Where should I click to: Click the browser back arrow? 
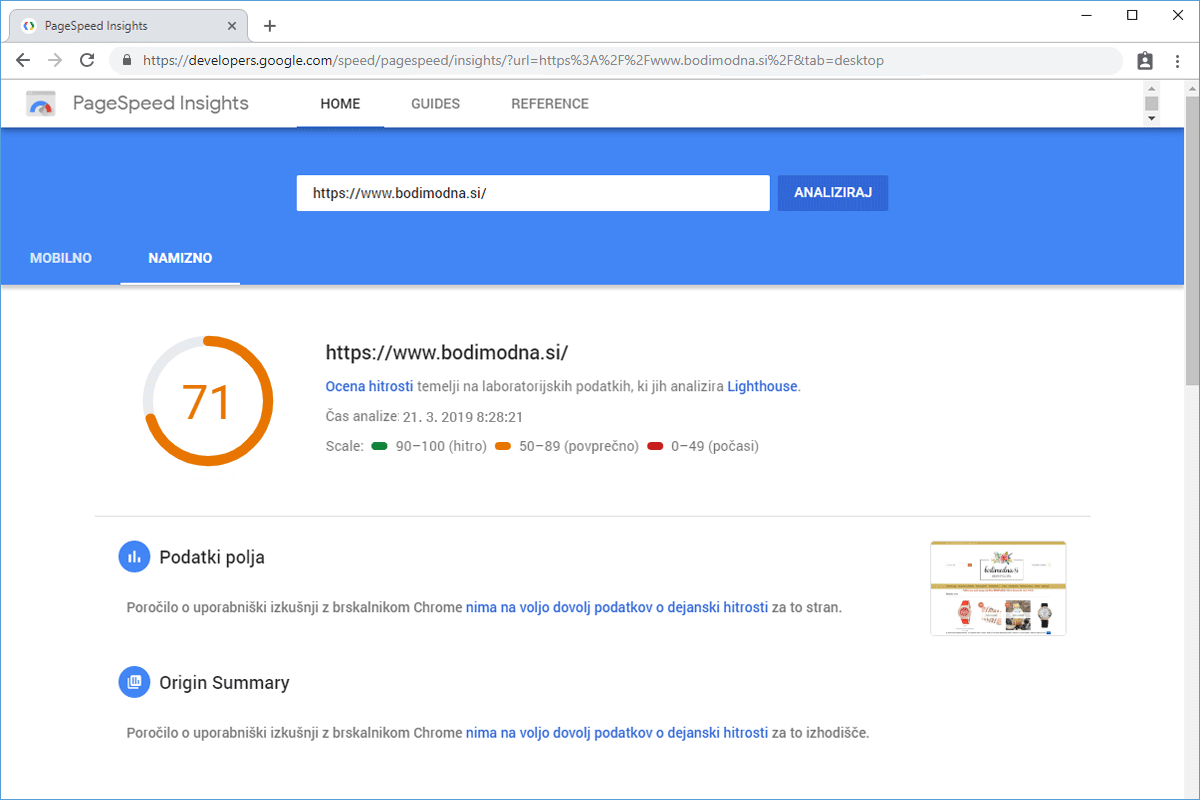coord(24,60)
